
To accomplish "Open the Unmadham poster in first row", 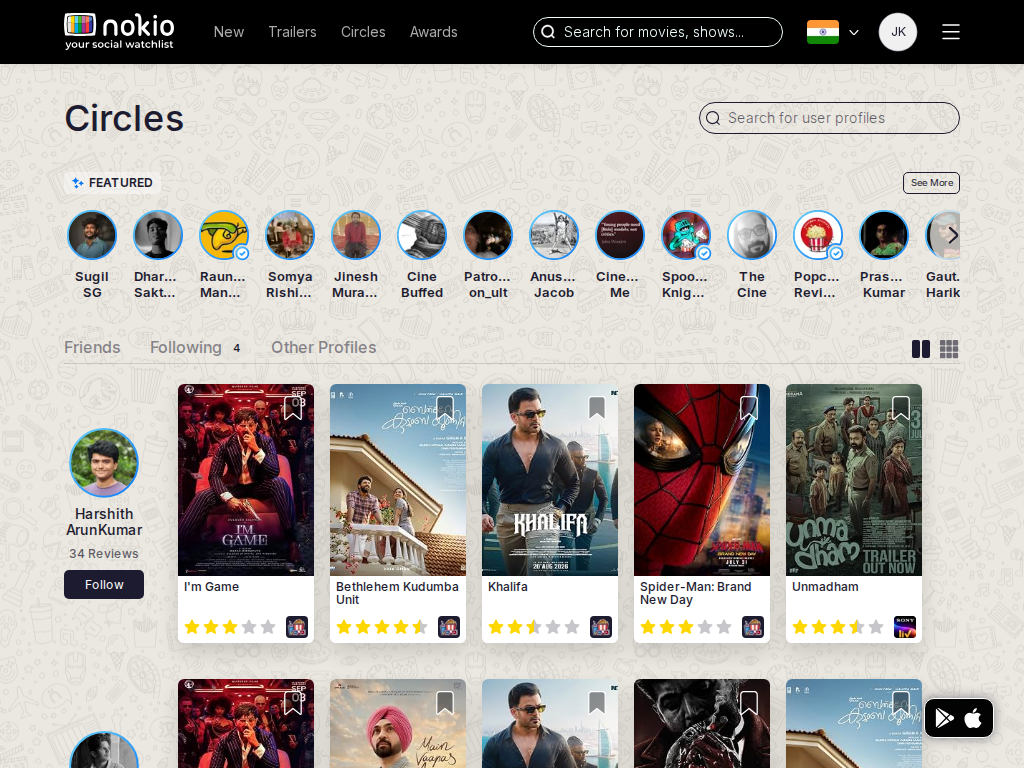I will 854,480.
